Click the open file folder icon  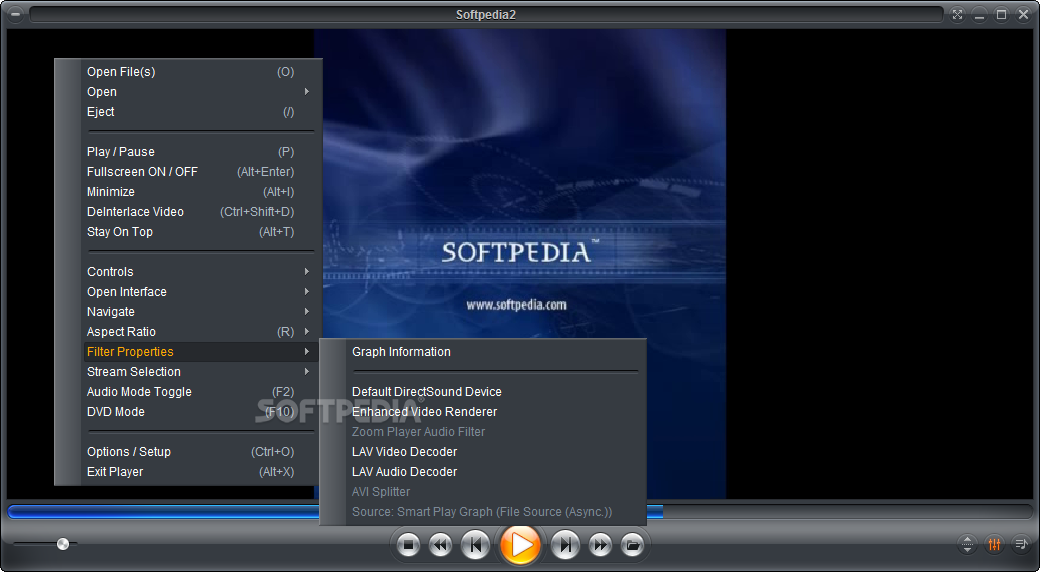click(x=633, y=545)
